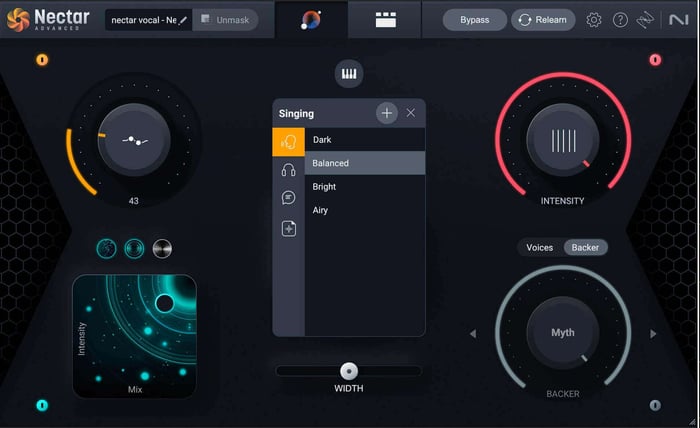This screenshot has height=428, width=700.
Task: Select the custom file-plus category icon
Action: [x=288, y=229]
